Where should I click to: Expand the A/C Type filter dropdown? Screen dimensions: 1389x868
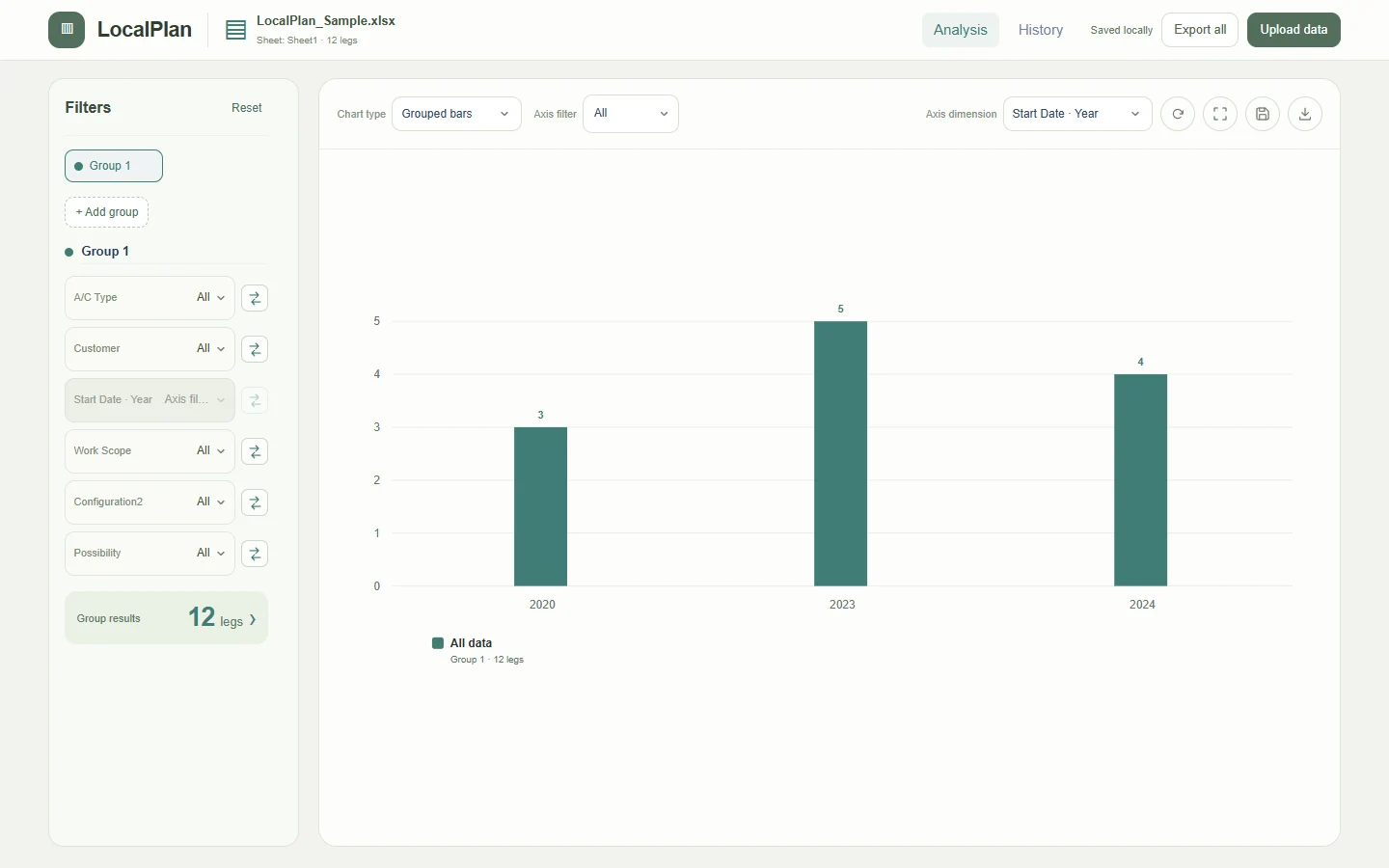pyautogui.click(x=150, y=298)
